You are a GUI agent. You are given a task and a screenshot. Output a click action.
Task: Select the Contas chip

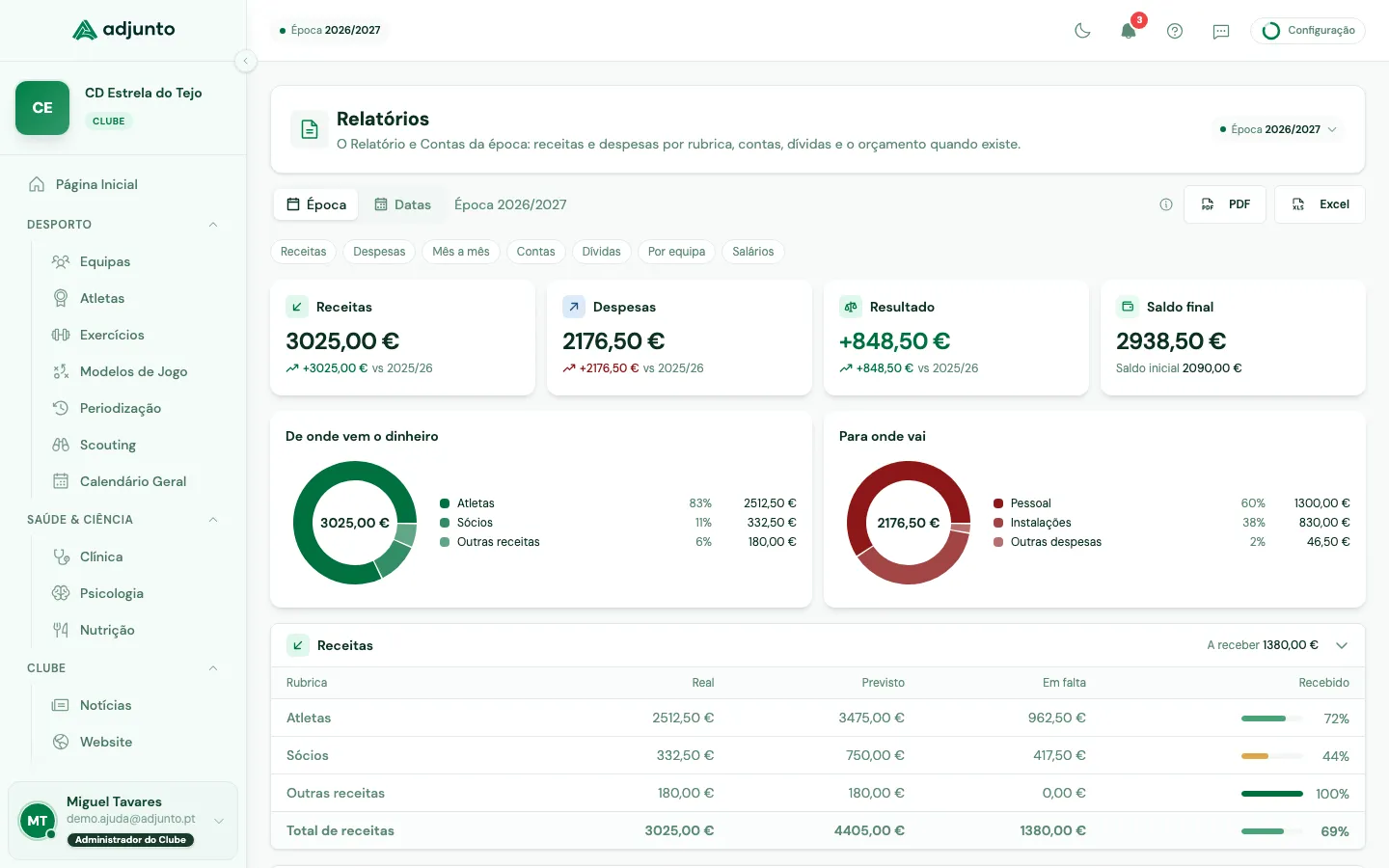click(535, 252)
